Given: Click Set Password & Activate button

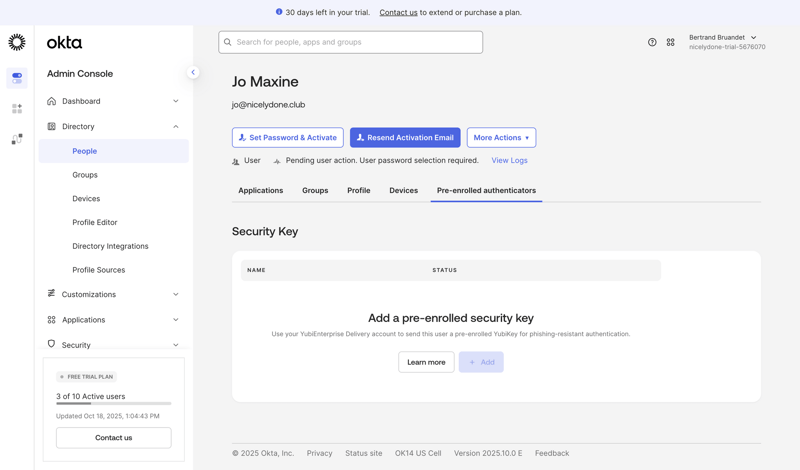Looking at the screenshot, I should [288, 138].
